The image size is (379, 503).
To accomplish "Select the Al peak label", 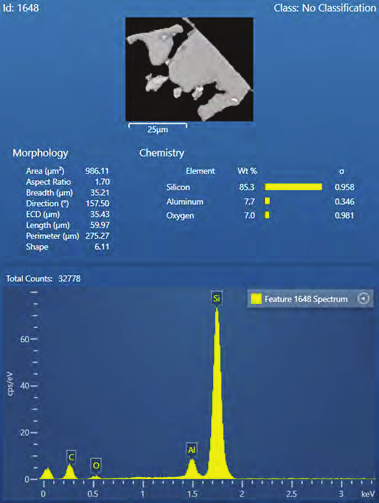I will click(x=191, y=450).
